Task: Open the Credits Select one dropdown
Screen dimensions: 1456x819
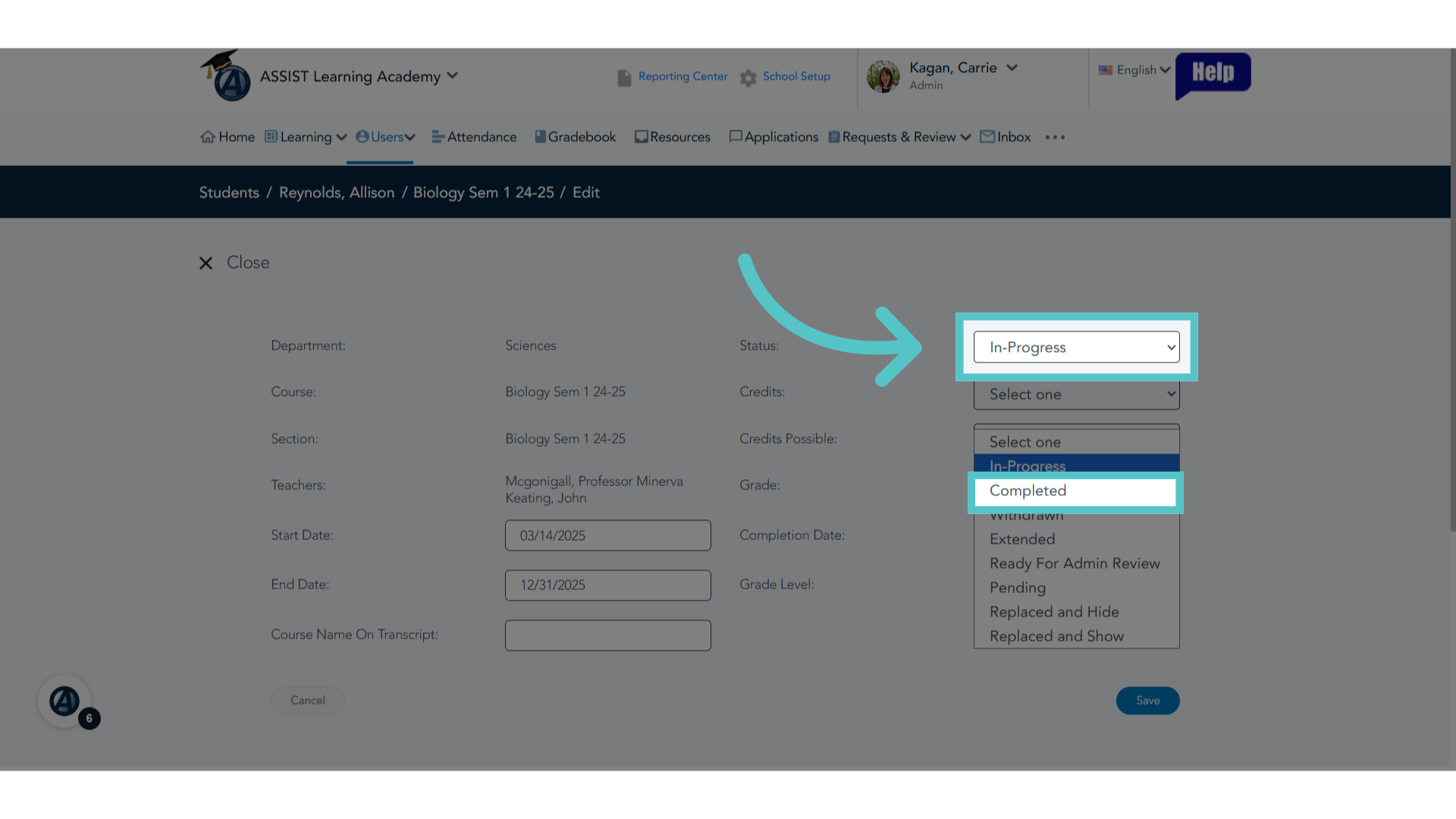Action: click(1077, 394)
